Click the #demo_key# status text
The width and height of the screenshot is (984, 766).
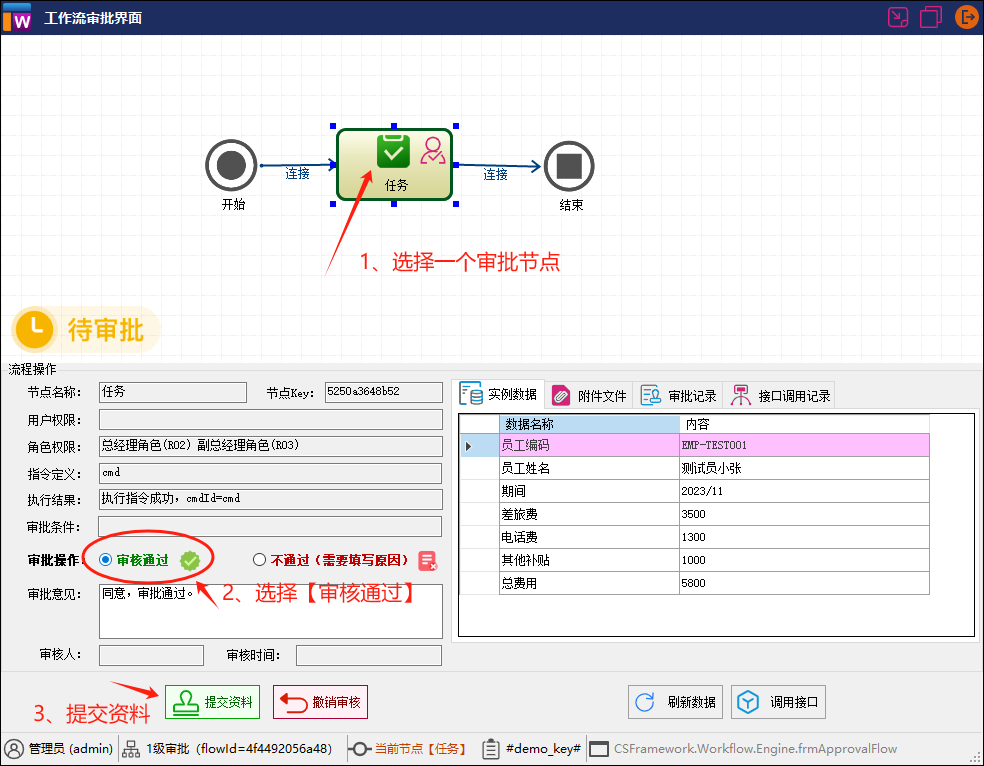pos(543,748)
